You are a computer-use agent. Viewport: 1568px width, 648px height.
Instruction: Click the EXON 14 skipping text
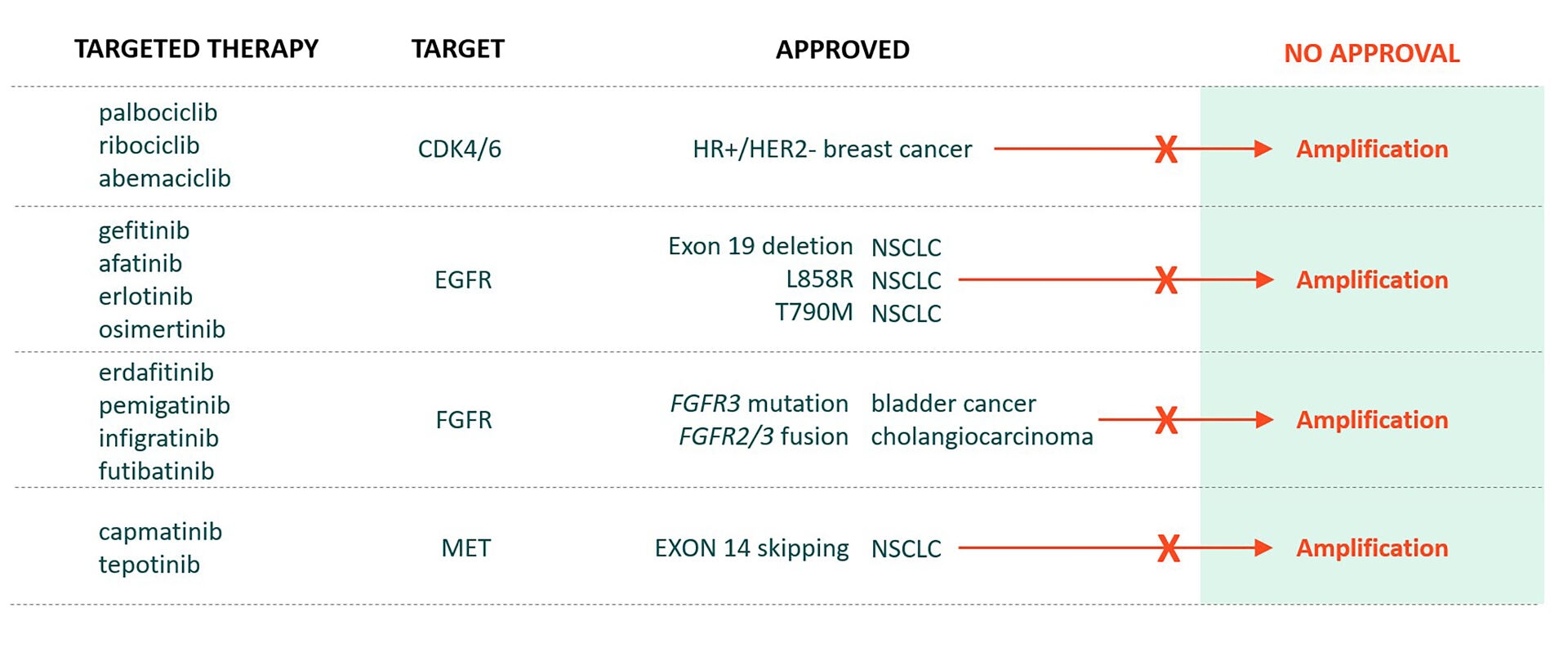[x=751, y=548]
